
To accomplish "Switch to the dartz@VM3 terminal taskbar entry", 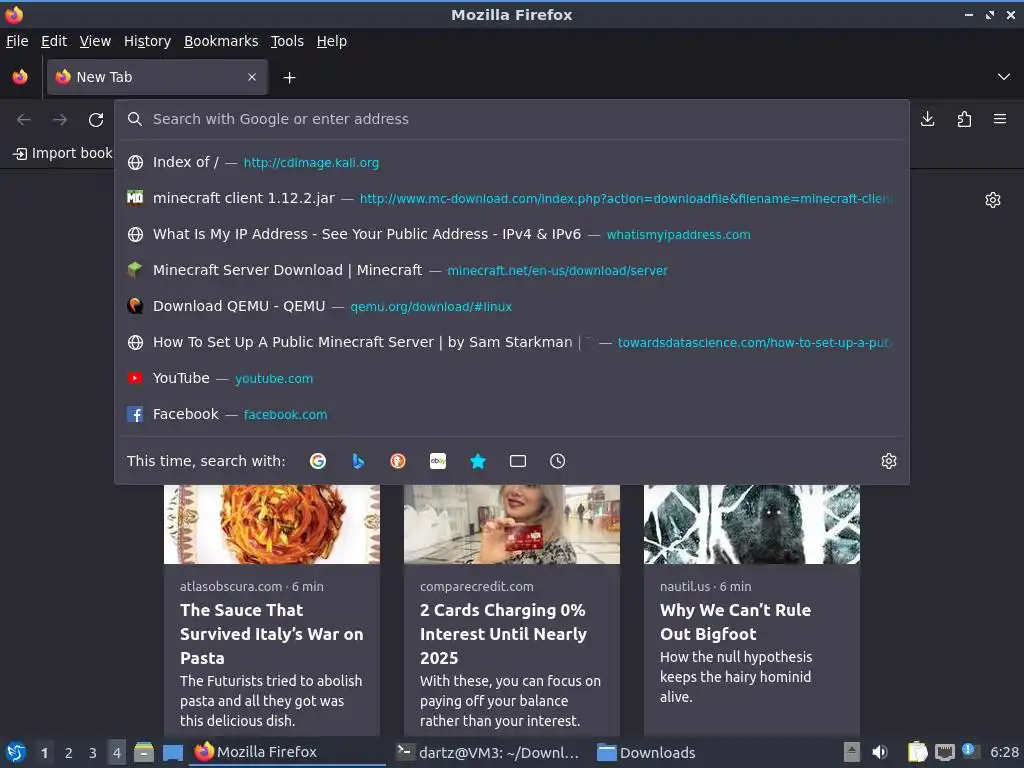I will pos(488,752).
